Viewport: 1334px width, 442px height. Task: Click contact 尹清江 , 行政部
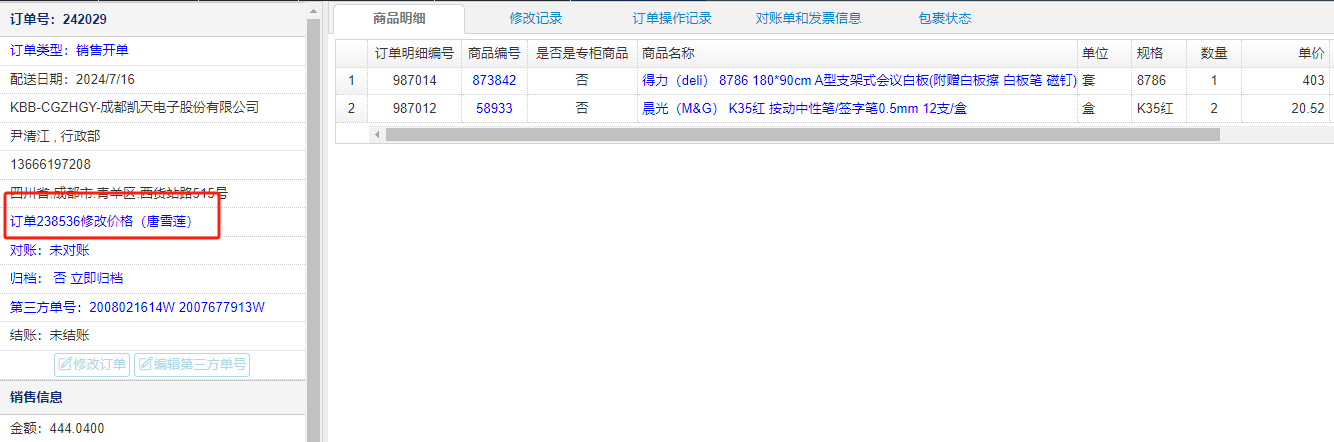click(55, 135)
